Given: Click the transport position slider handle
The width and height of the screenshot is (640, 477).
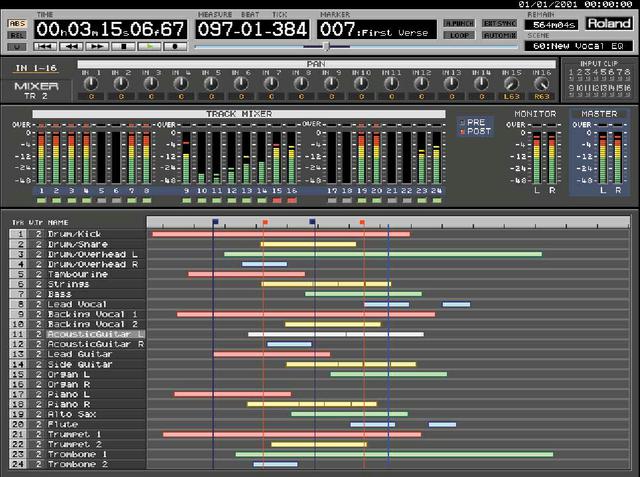Looking at the screenshot, I should pos(326,46).
